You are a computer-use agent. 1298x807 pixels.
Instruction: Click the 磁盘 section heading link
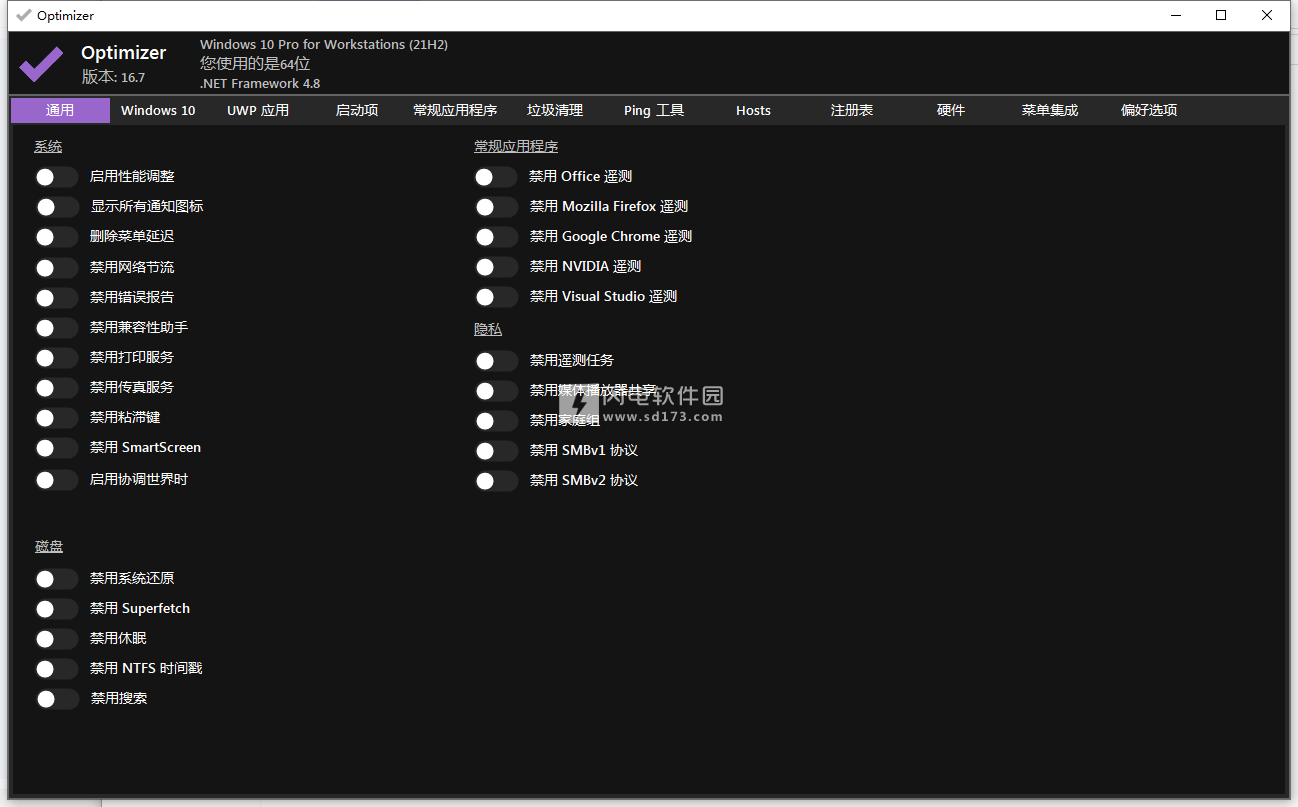[x=49, y=547]
